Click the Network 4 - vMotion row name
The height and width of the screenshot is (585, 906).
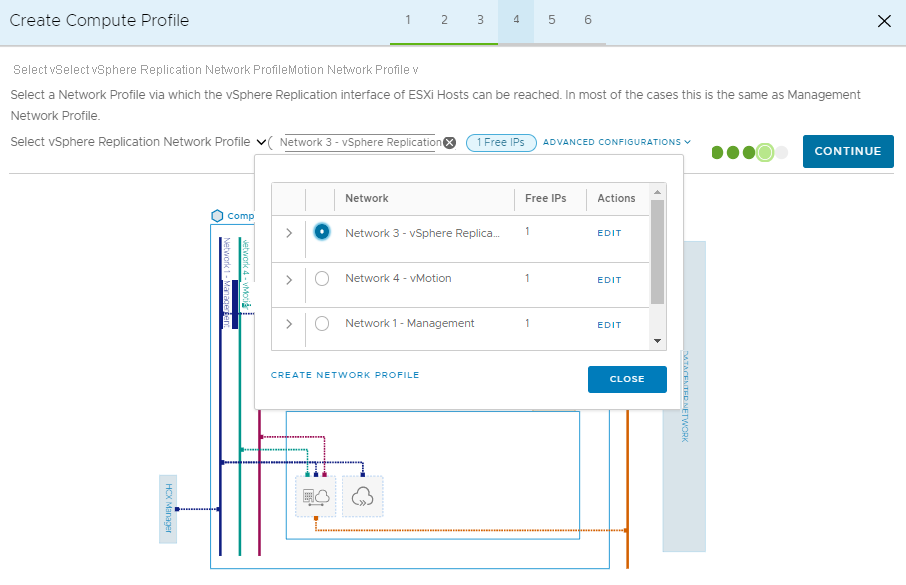(398, 278)
